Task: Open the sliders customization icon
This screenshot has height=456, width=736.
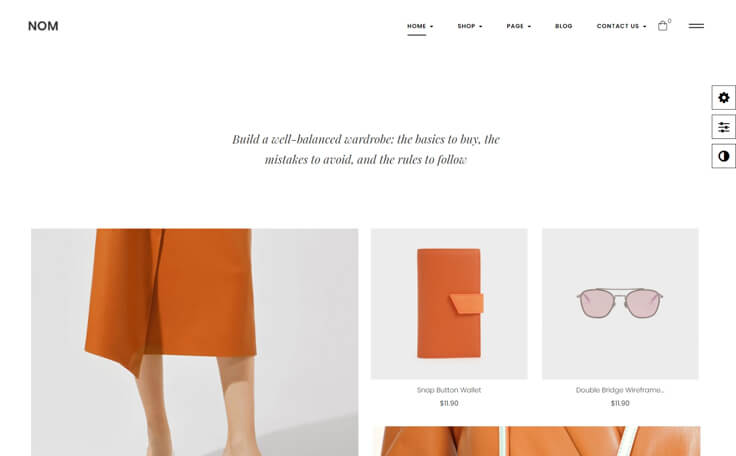Action: coord(723,127)
